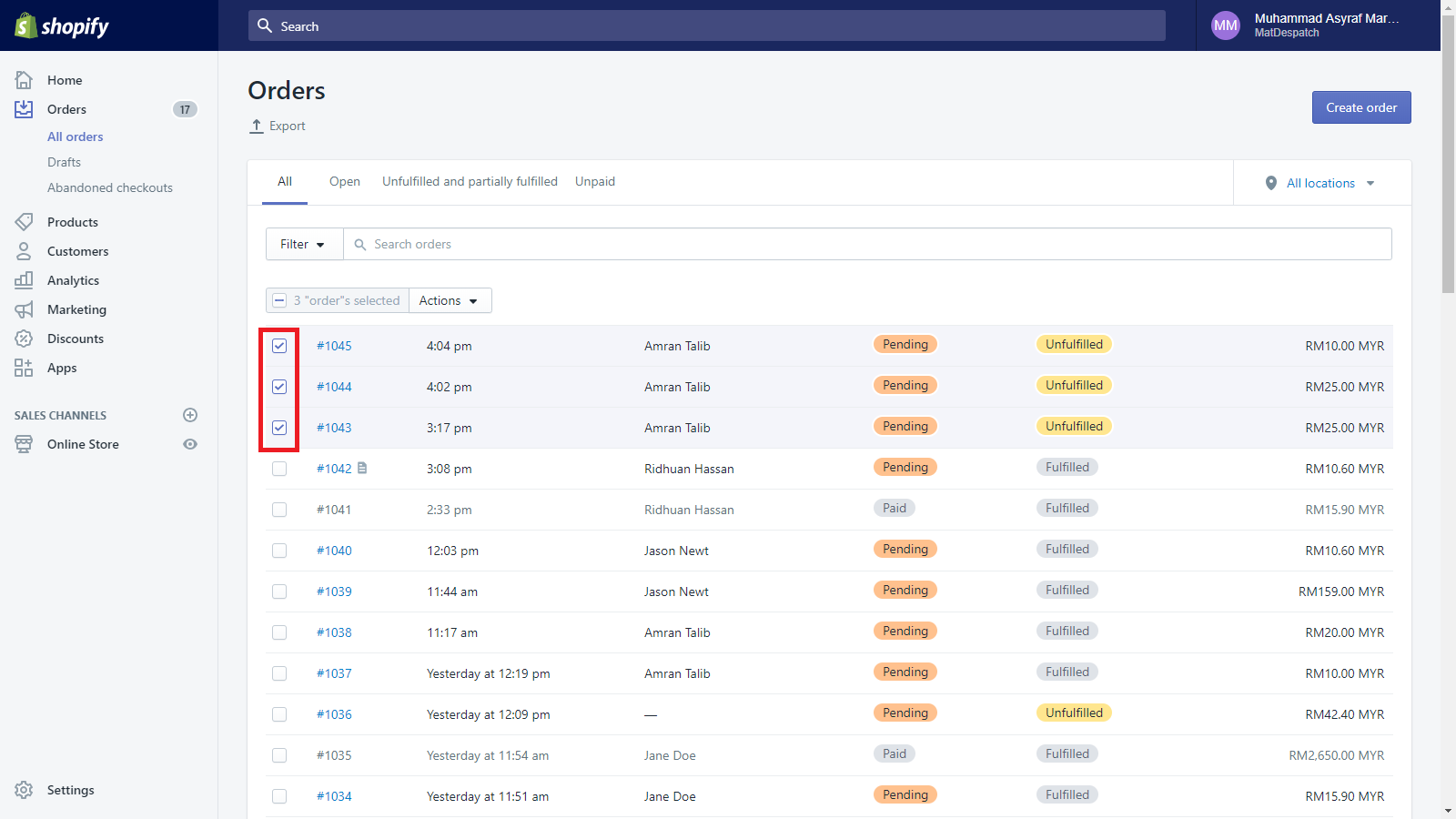Click the Shopify logo
1456x819 pixels.
click(x=61, y=26)
